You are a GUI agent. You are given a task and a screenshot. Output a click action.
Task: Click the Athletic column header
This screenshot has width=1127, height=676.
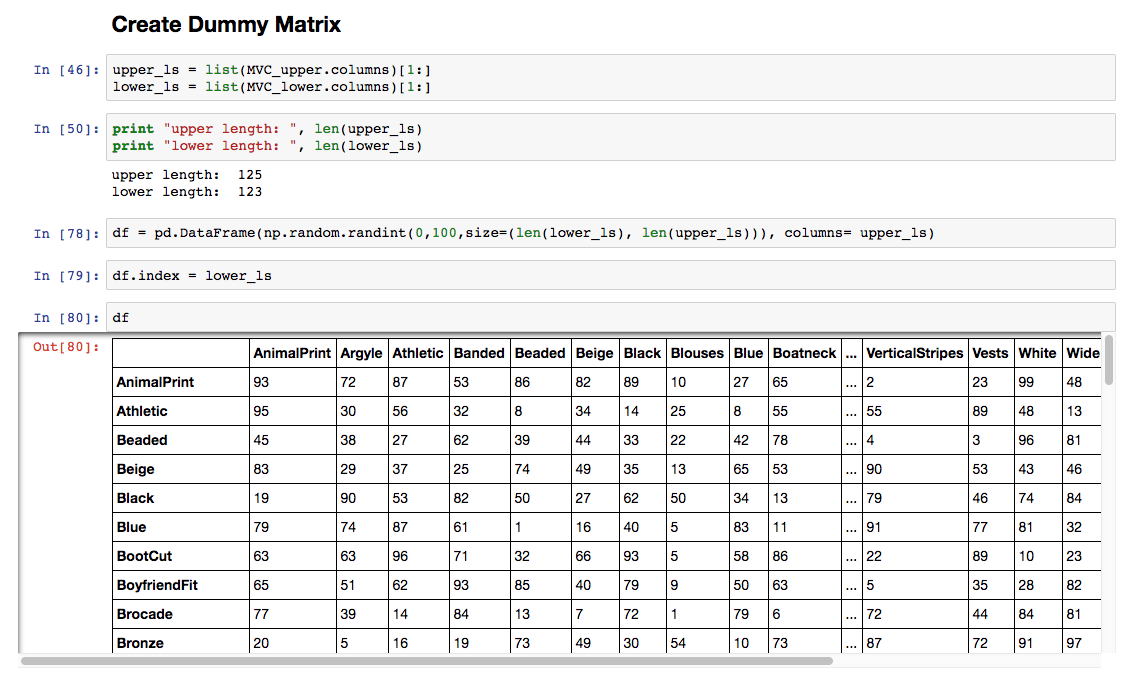[418, 353]
